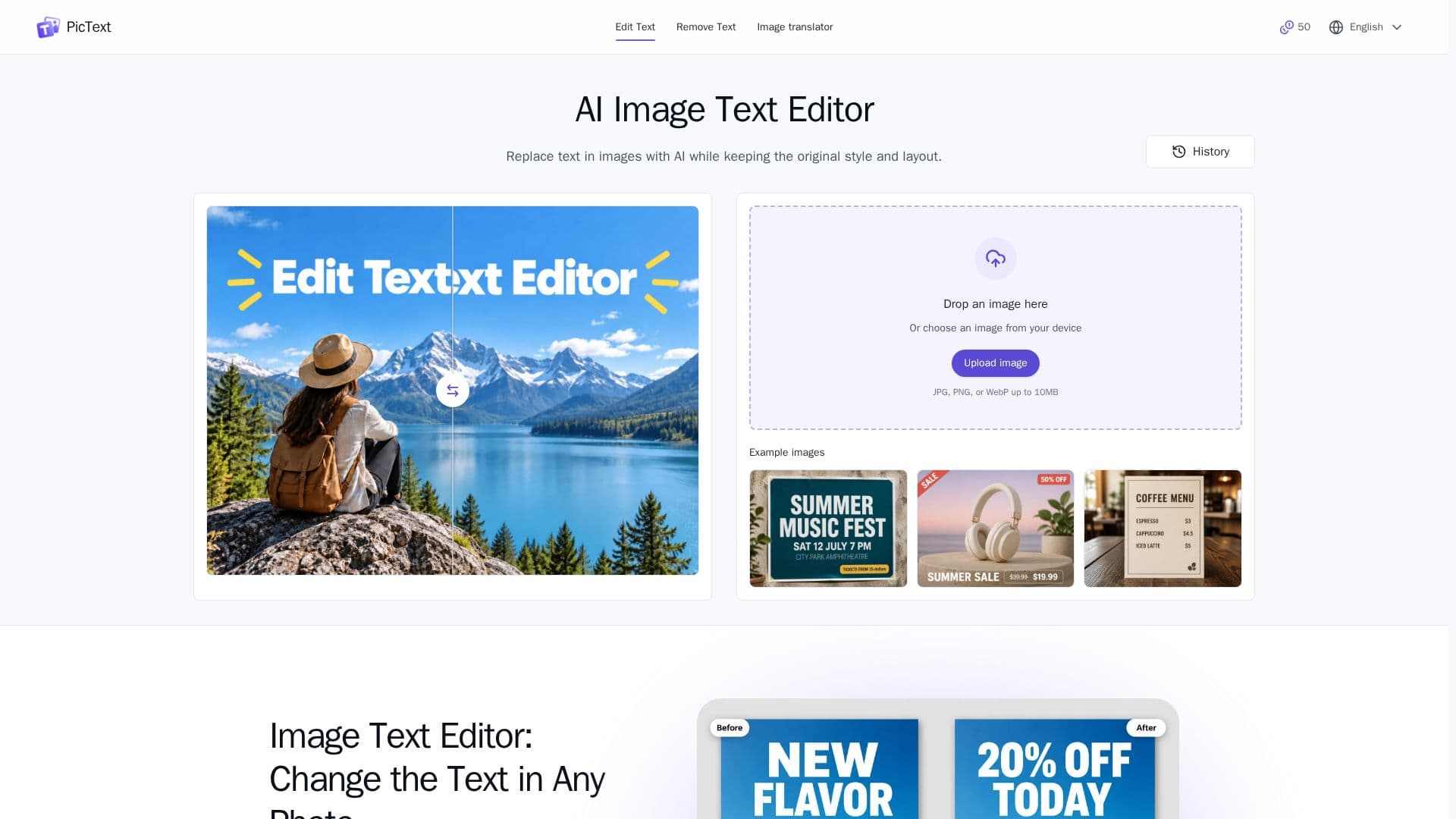Click the 'Drop an image here' text
Image resolution: width=1456 pixels, height=819 pixels.
coord(995,304)
